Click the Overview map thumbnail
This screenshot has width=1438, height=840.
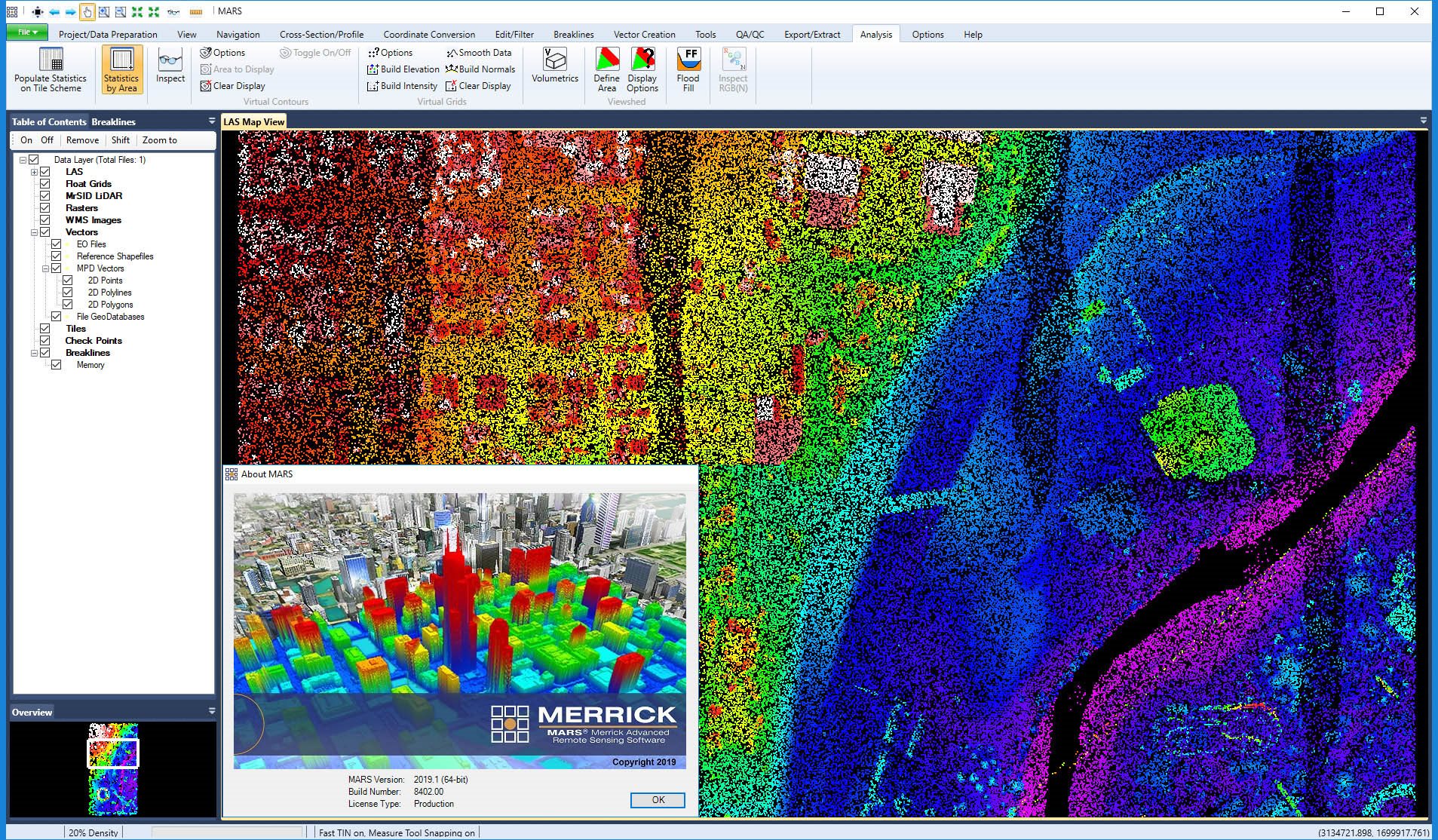tap(113, 769)
